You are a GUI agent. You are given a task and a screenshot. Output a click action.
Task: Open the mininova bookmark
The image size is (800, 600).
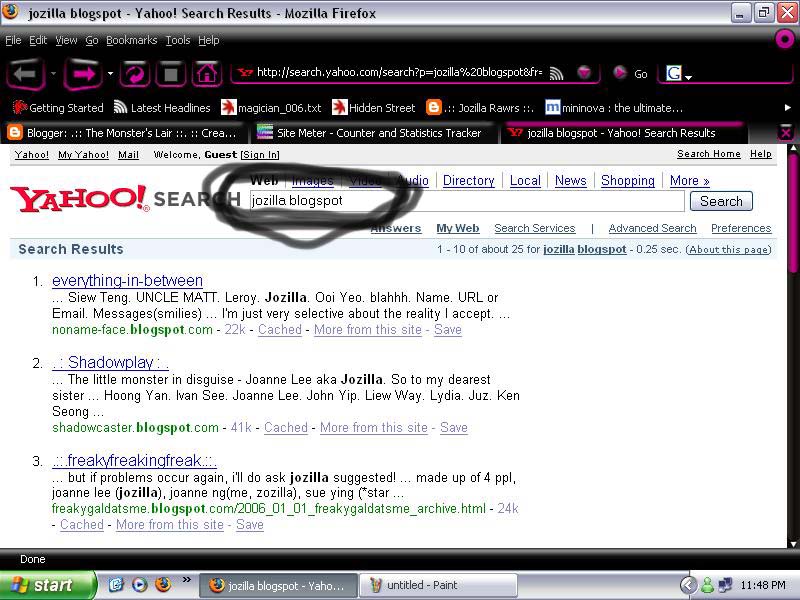point(614,108)
